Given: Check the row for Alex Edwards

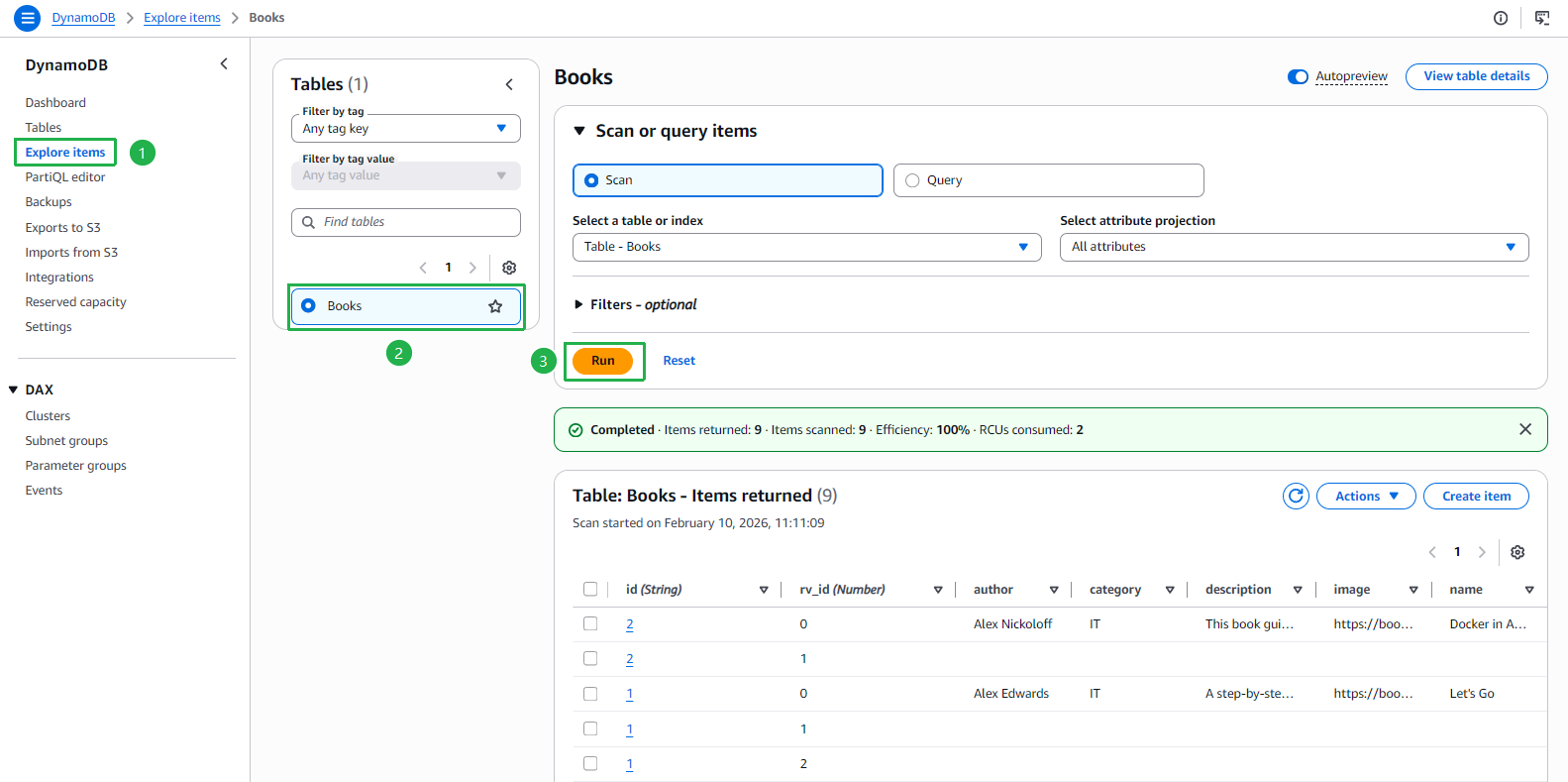Looking at the screenshot, I should coord(590,694).
